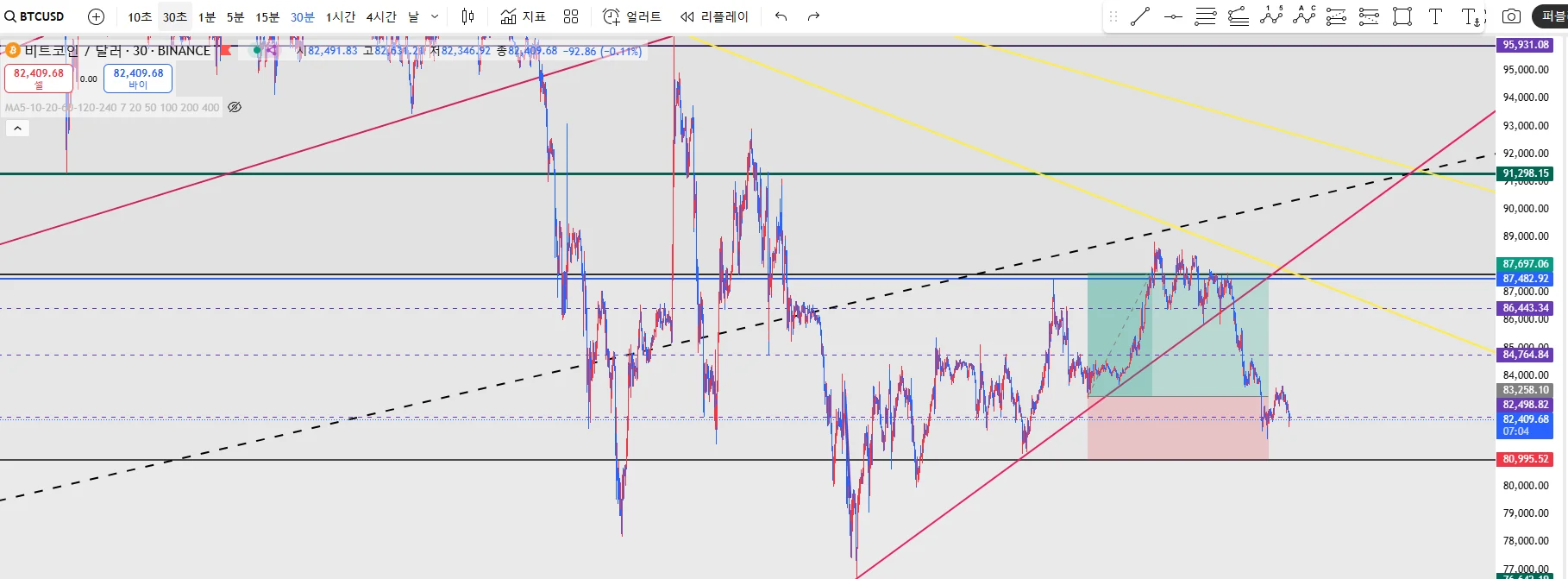Click the 82,498.82 red price label
Viewport: 1568px width, 579px height.
1525,405
